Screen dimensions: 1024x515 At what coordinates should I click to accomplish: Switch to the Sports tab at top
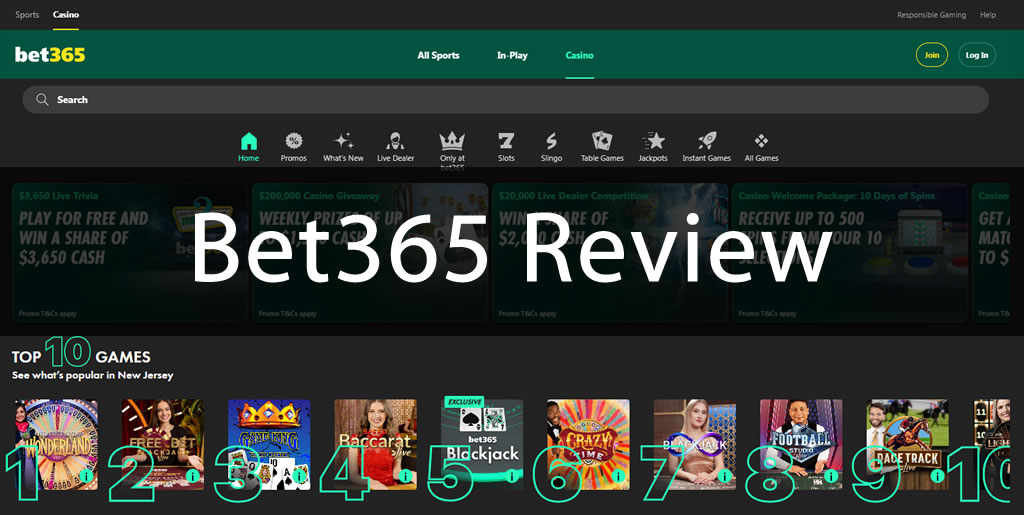(27, 14)
